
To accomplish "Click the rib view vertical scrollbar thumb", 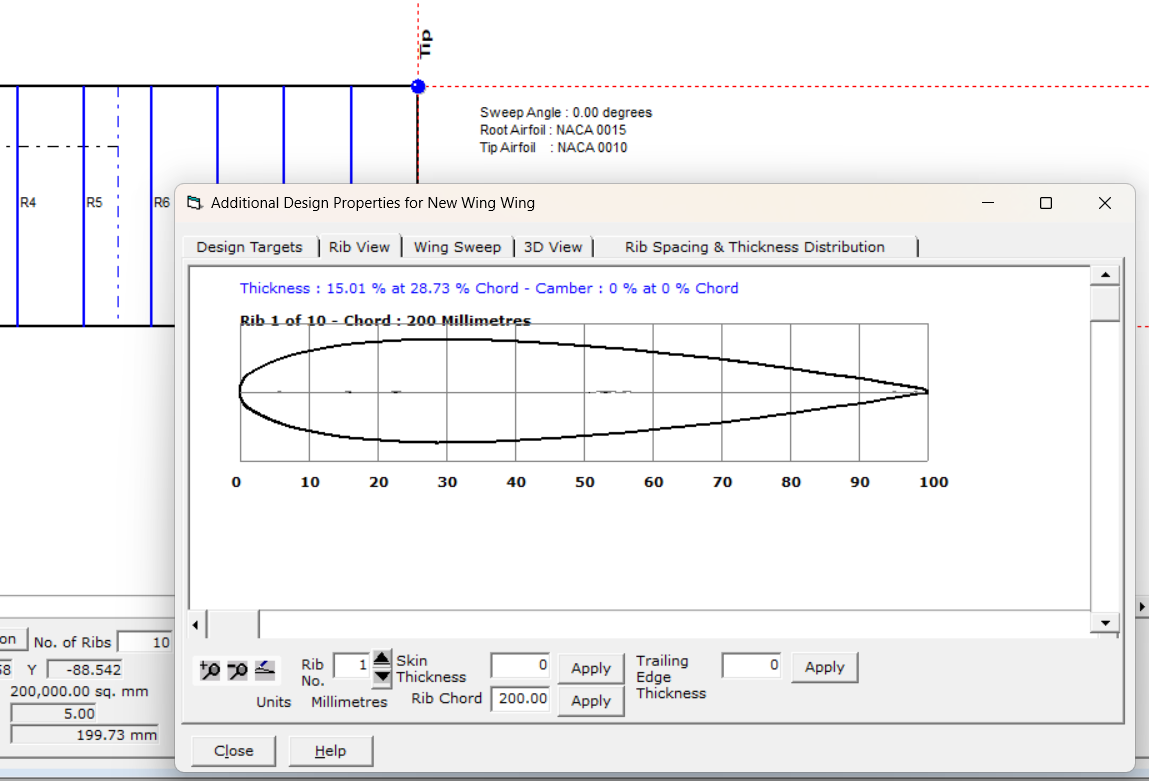I will [x=1105, y=303].
